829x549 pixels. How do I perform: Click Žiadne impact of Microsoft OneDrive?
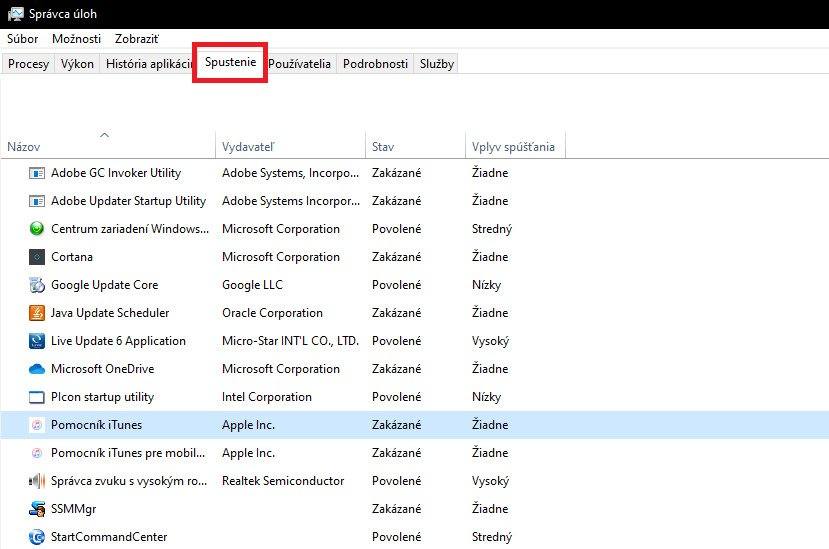(x=490, y=369)
